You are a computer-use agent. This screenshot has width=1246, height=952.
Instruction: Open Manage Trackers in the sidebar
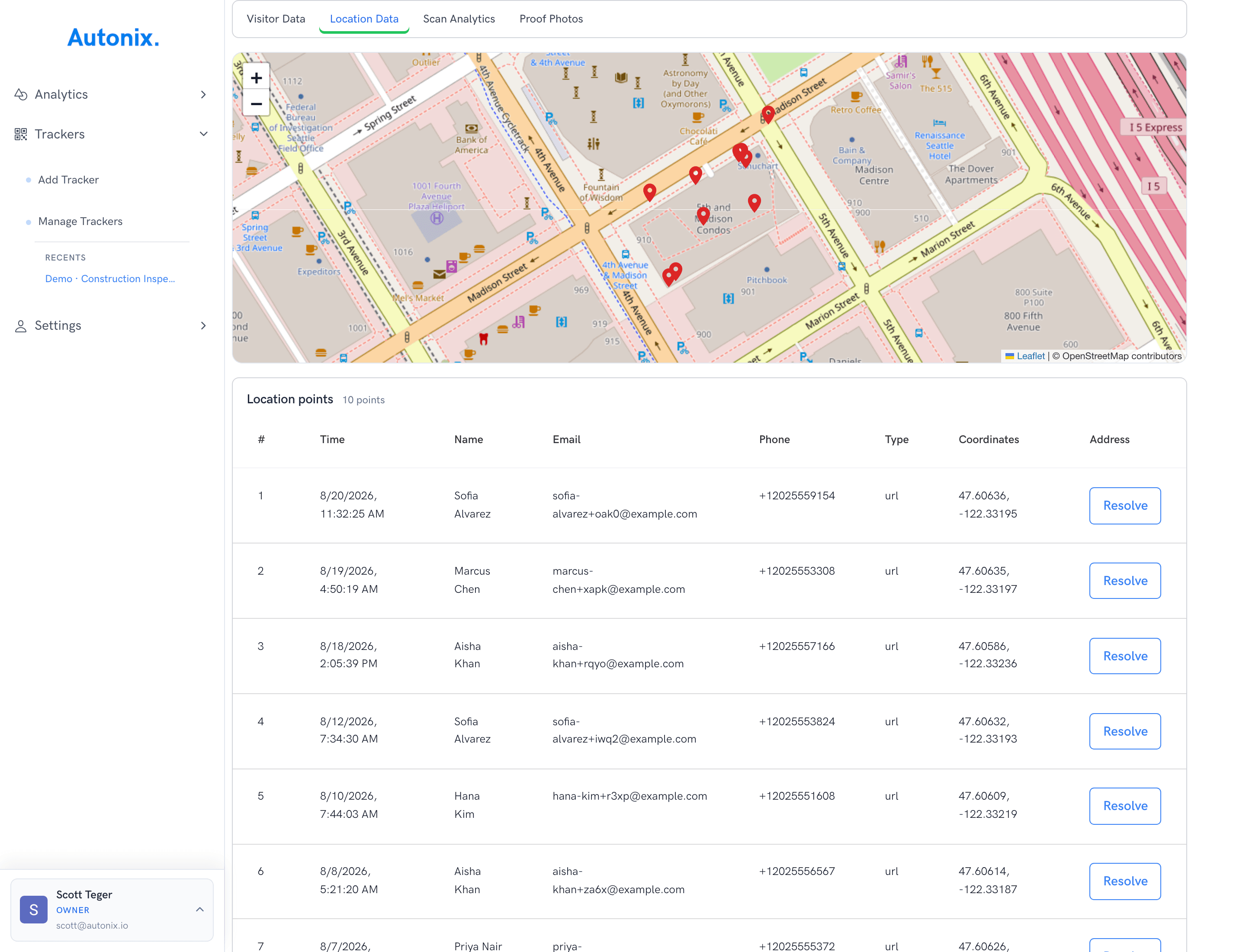coord(80,222)
